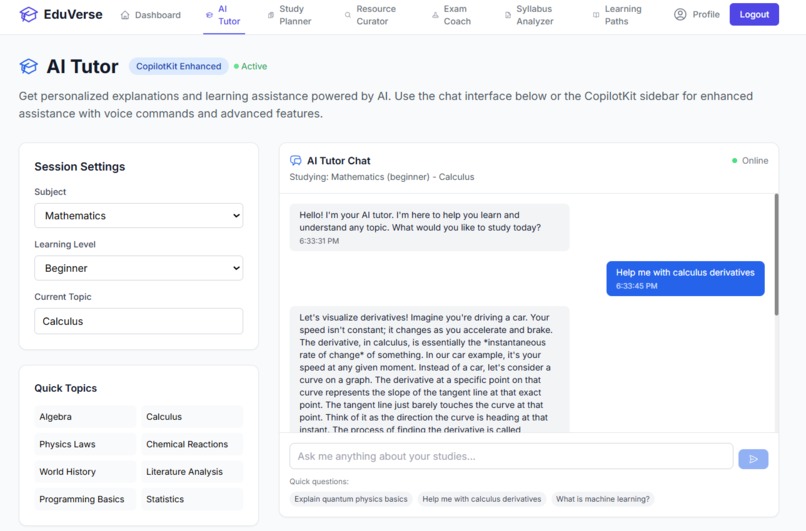Click the Resource Curator search icon
Viewport: 806px width, 531px height.
(348, 15)
